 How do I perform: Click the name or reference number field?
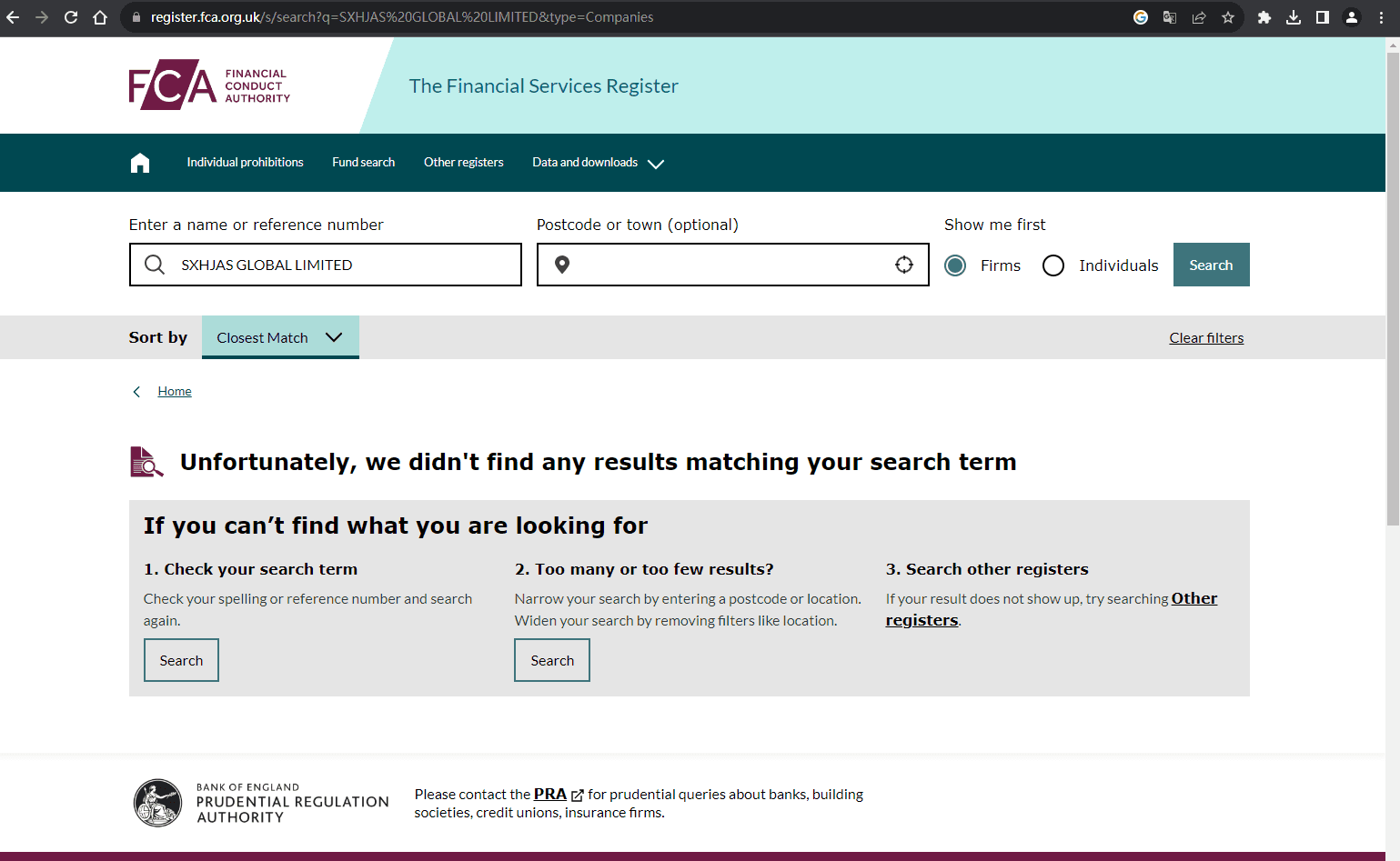tap(326, 265)
